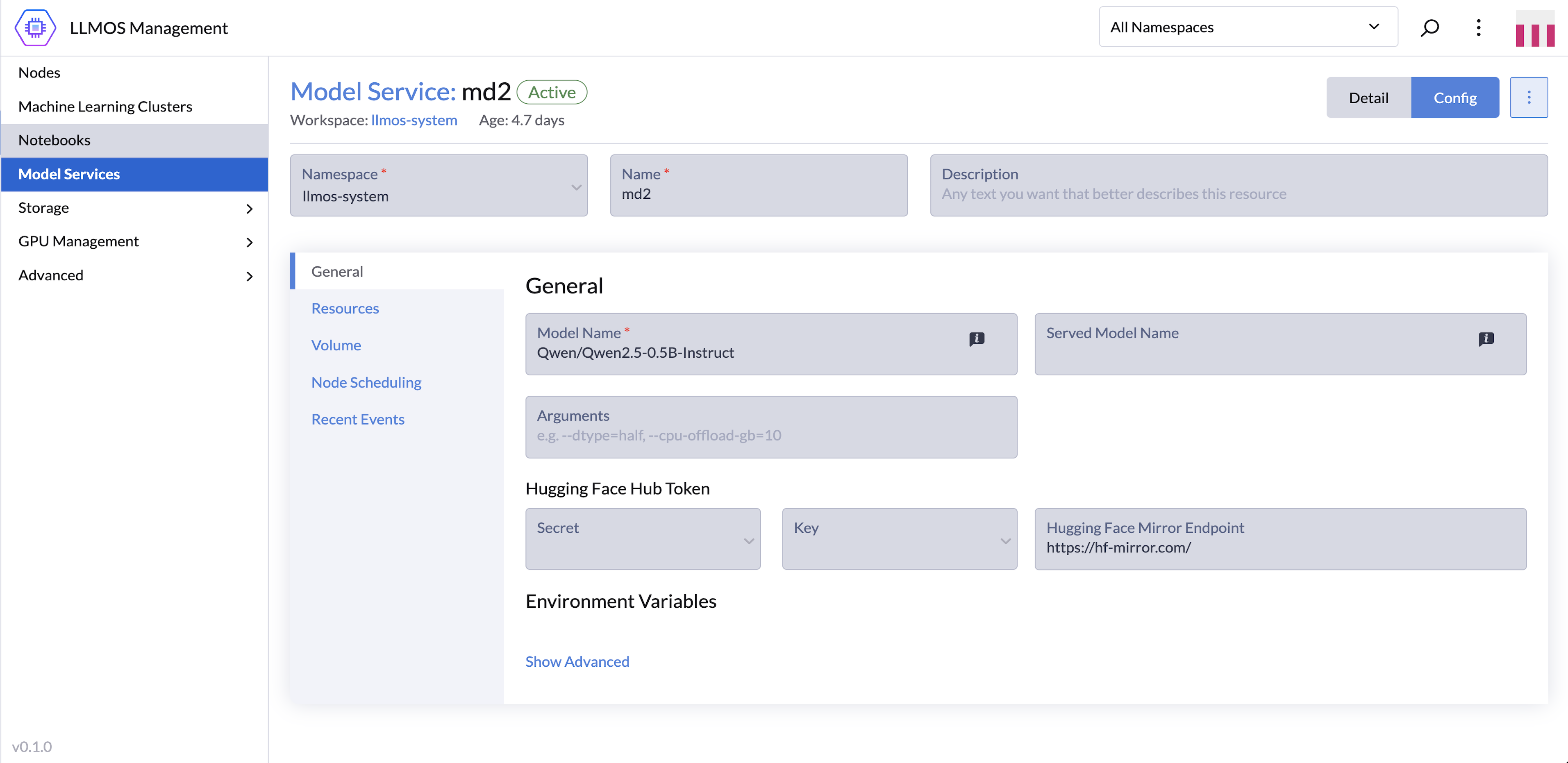Expand the GPU Management sidebar section
The height and width of the screenshot is (763, 1568).
(249, 242)
